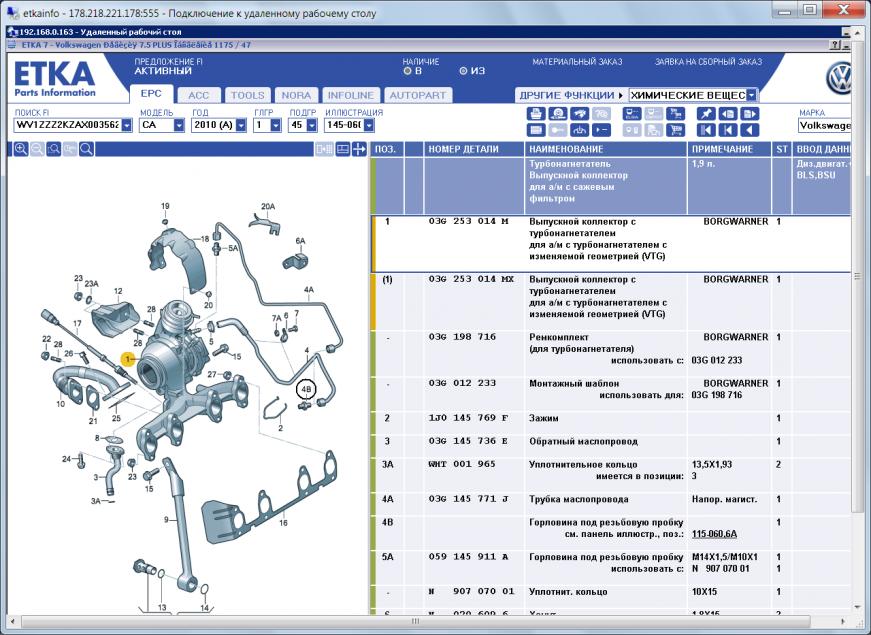Click the highlighted part marker 1 on the turbocharger
871x635 pixels.
click(128, 359)
